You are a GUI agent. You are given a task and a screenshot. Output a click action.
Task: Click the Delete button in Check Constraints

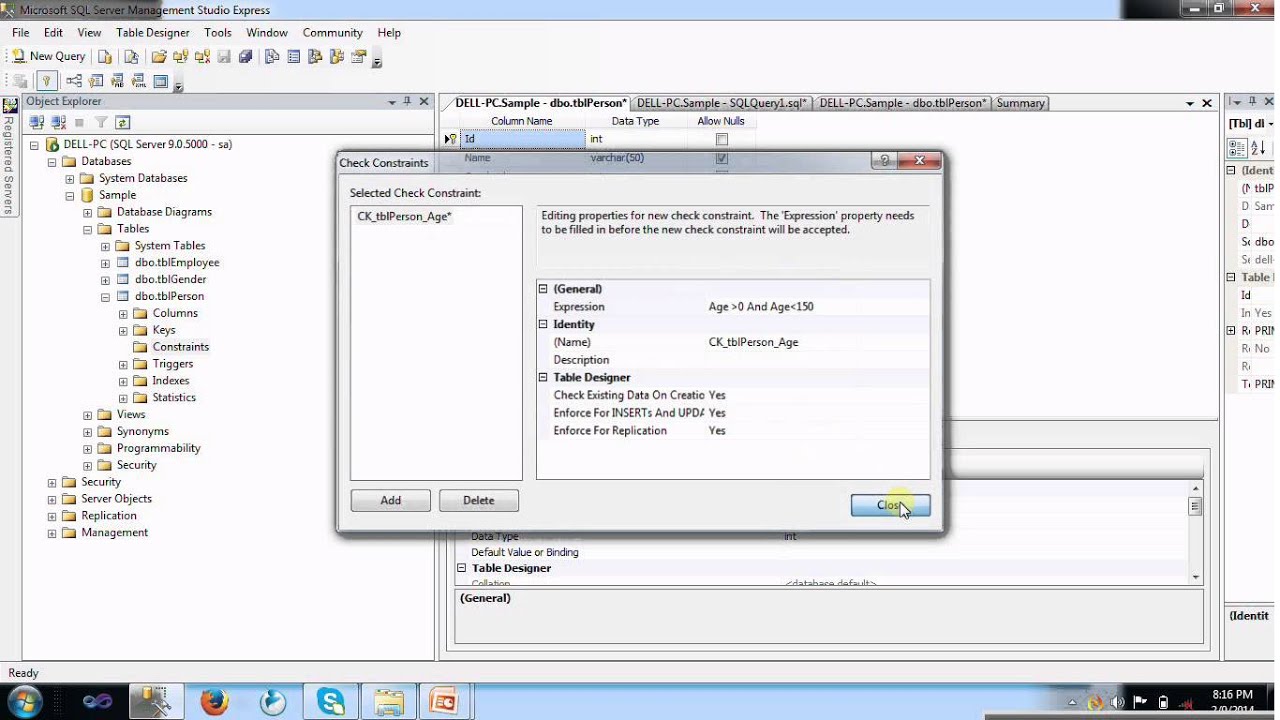[479, 500]
